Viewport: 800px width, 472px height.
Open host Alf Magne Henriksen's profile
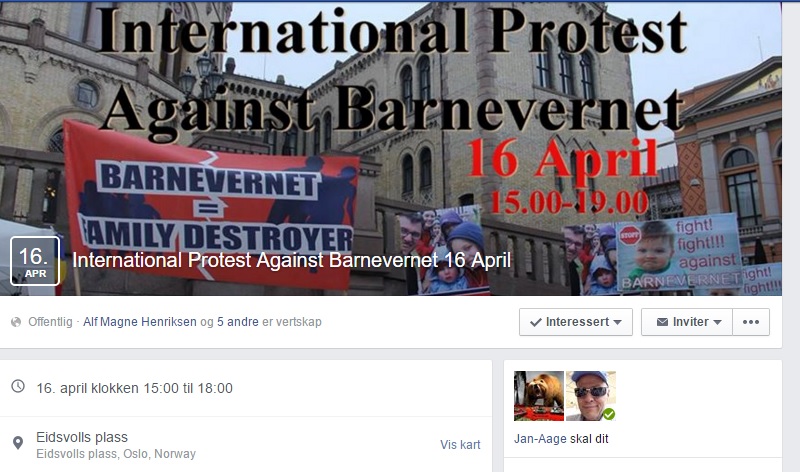coord(140,322)
